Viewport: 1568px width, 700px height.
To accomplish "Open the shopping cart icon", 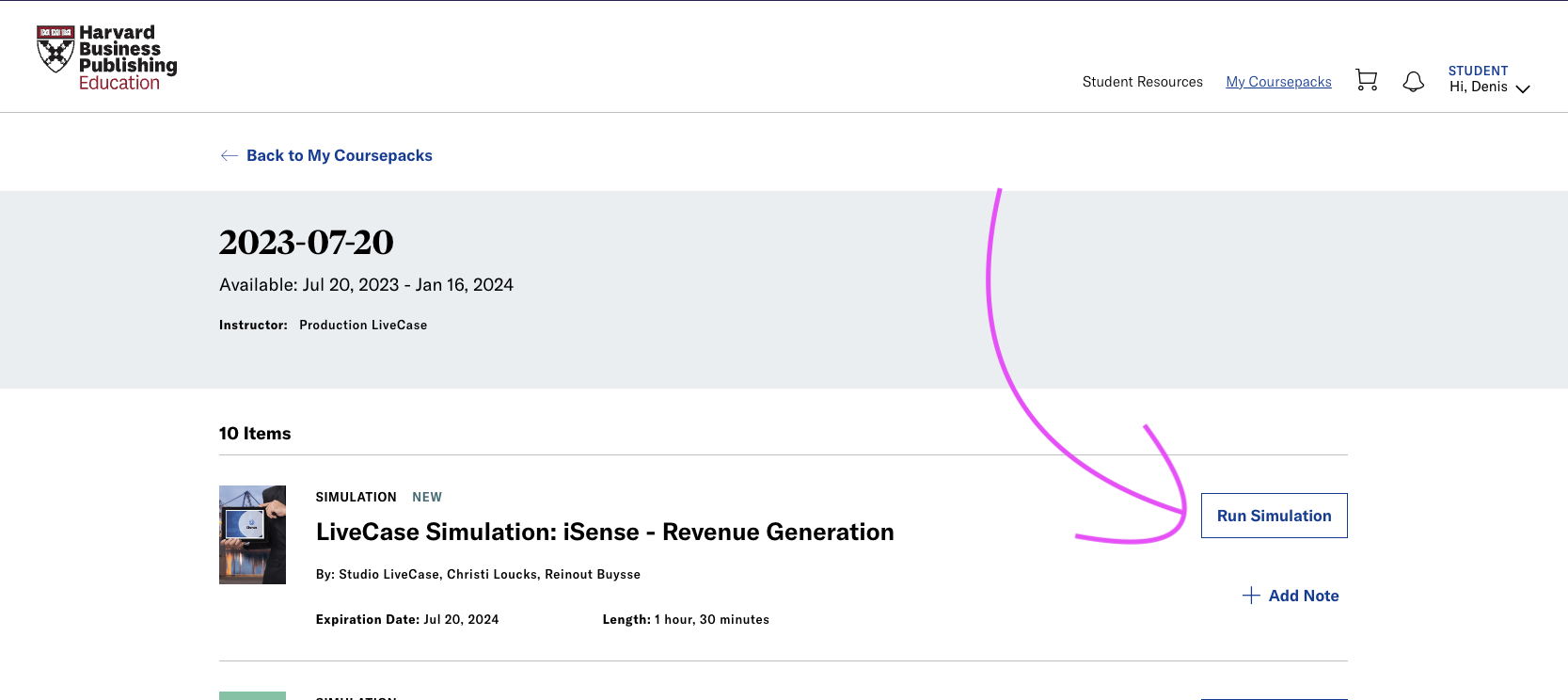I will click(1367, 81).
